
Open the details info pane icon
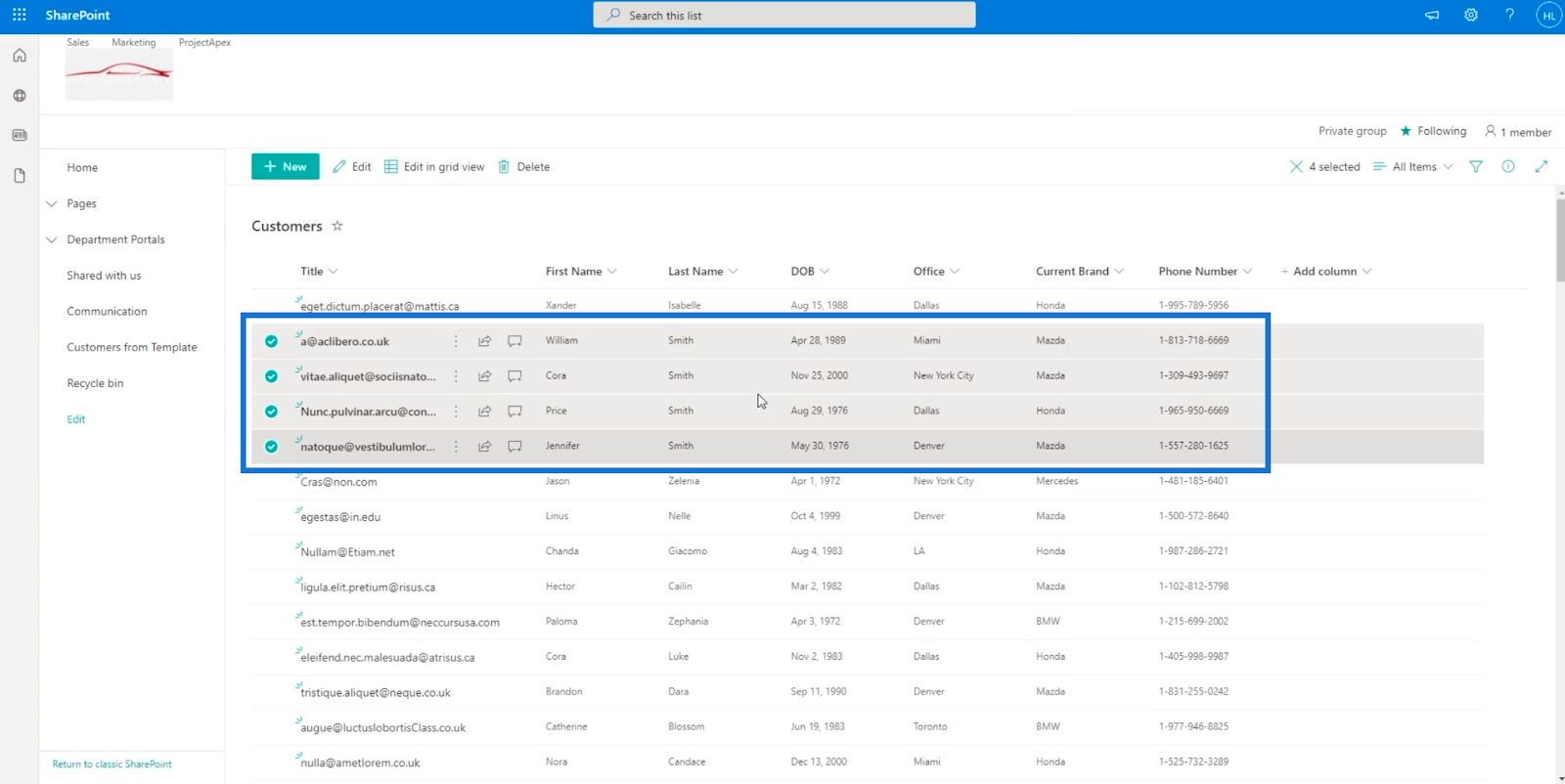1508,167
